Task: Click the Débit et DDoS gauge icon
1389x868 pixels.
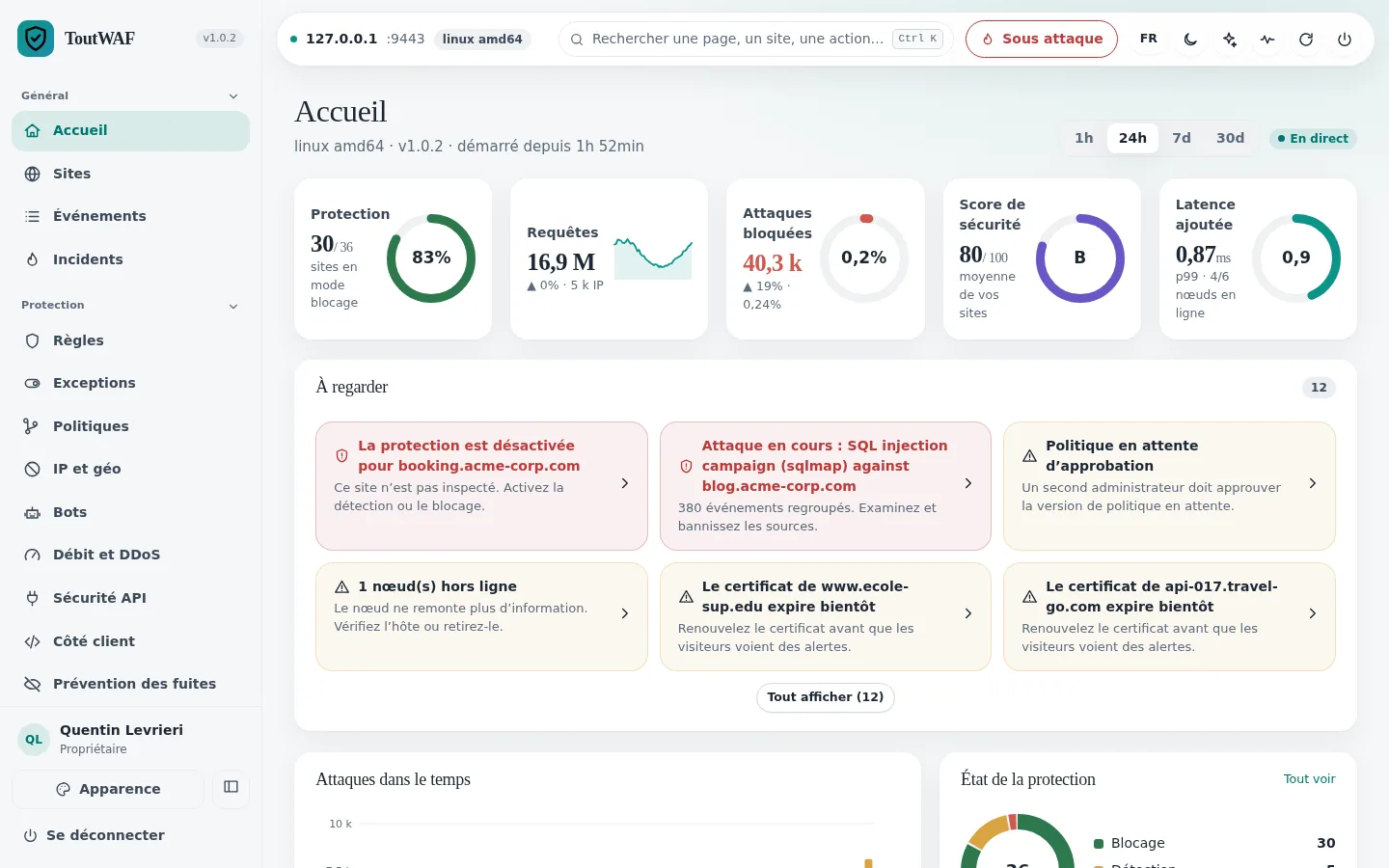Action: pyautogui.click(x=32, y=555)
